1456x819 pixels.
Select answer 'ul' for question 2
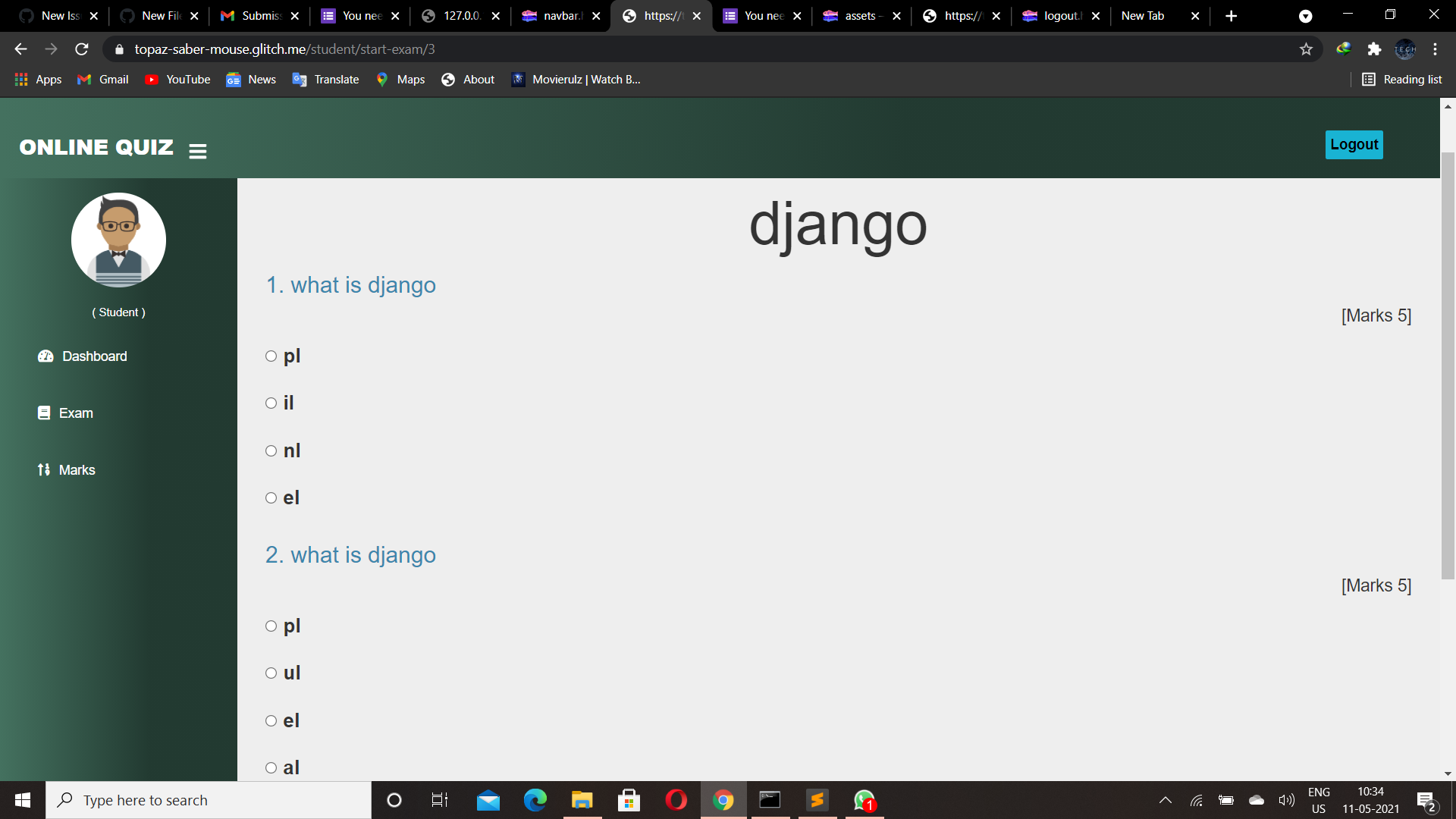(271, 673)
